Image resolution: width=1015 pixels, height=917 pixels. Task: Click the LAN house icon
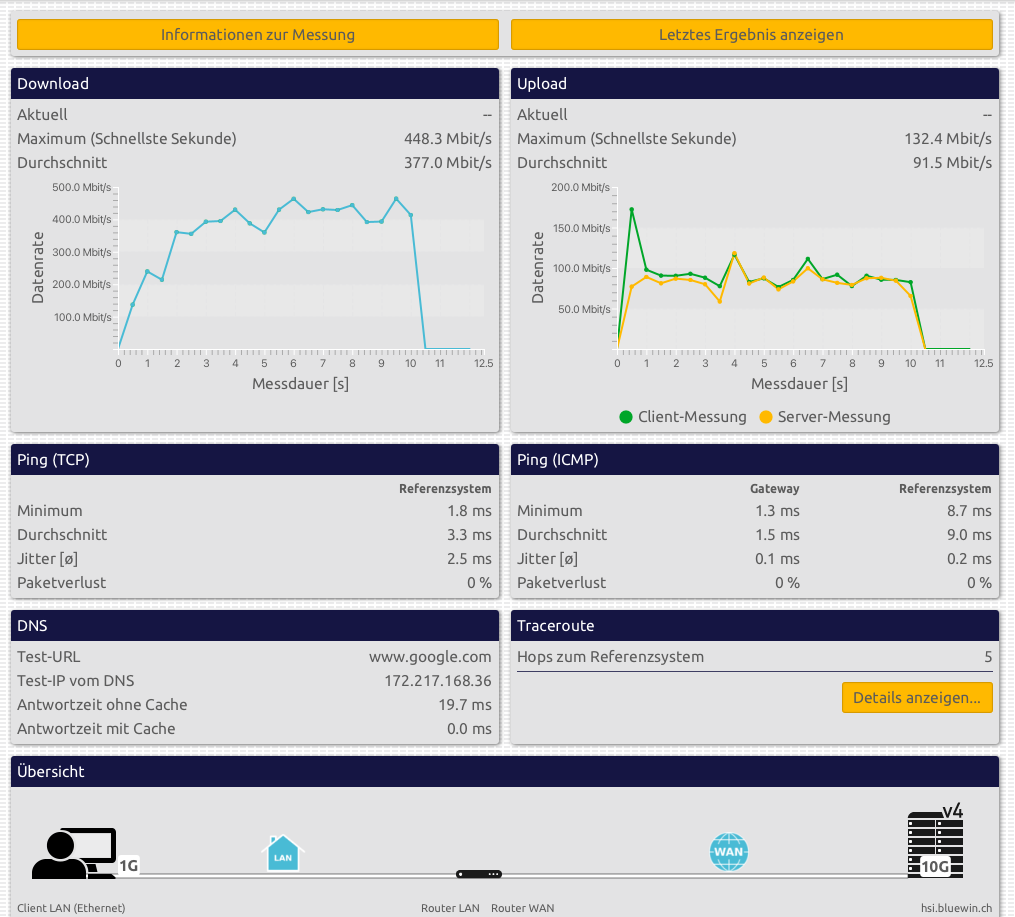tap(282, 853)
